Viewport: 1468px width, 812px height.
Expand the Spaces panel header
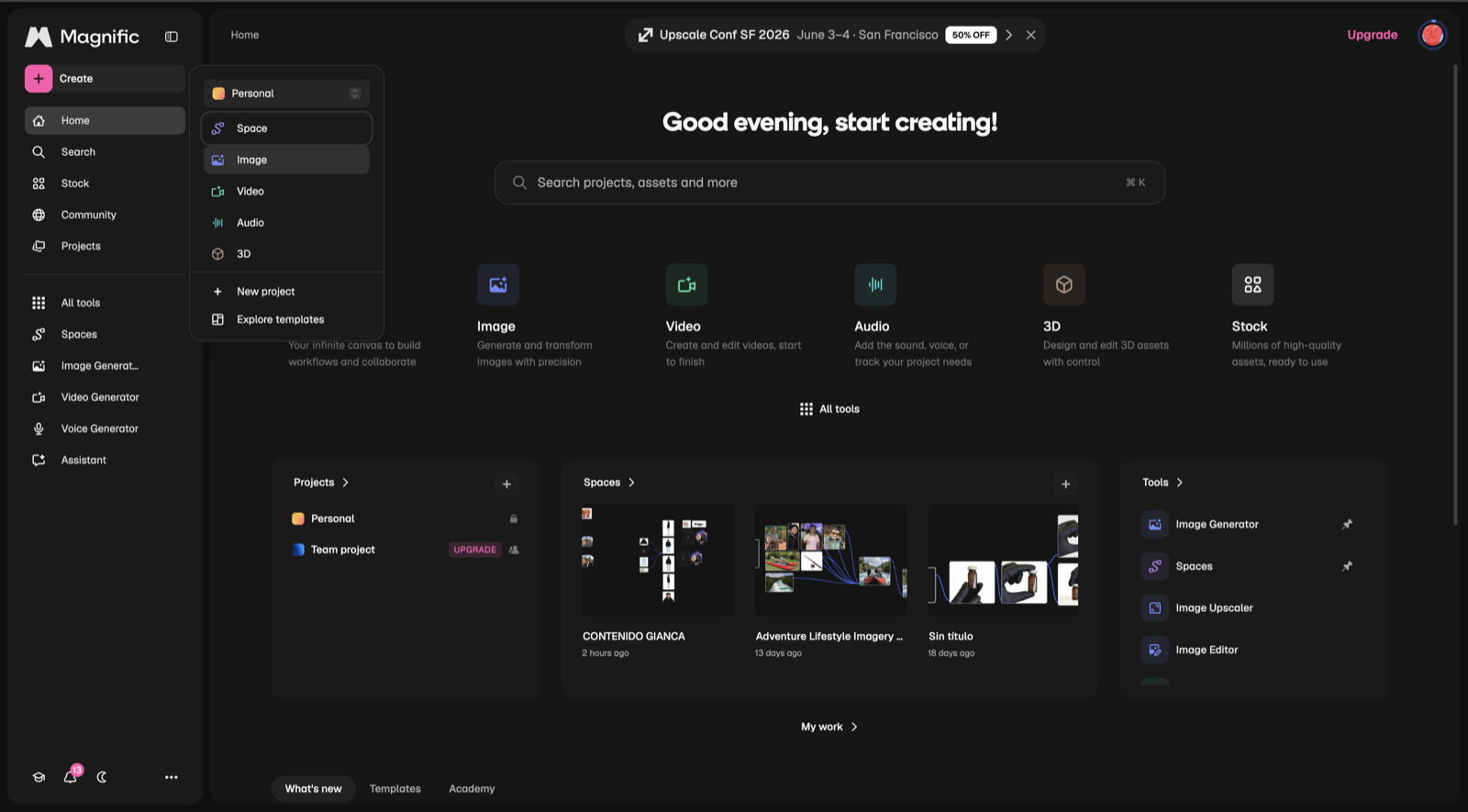pos(609,483)
